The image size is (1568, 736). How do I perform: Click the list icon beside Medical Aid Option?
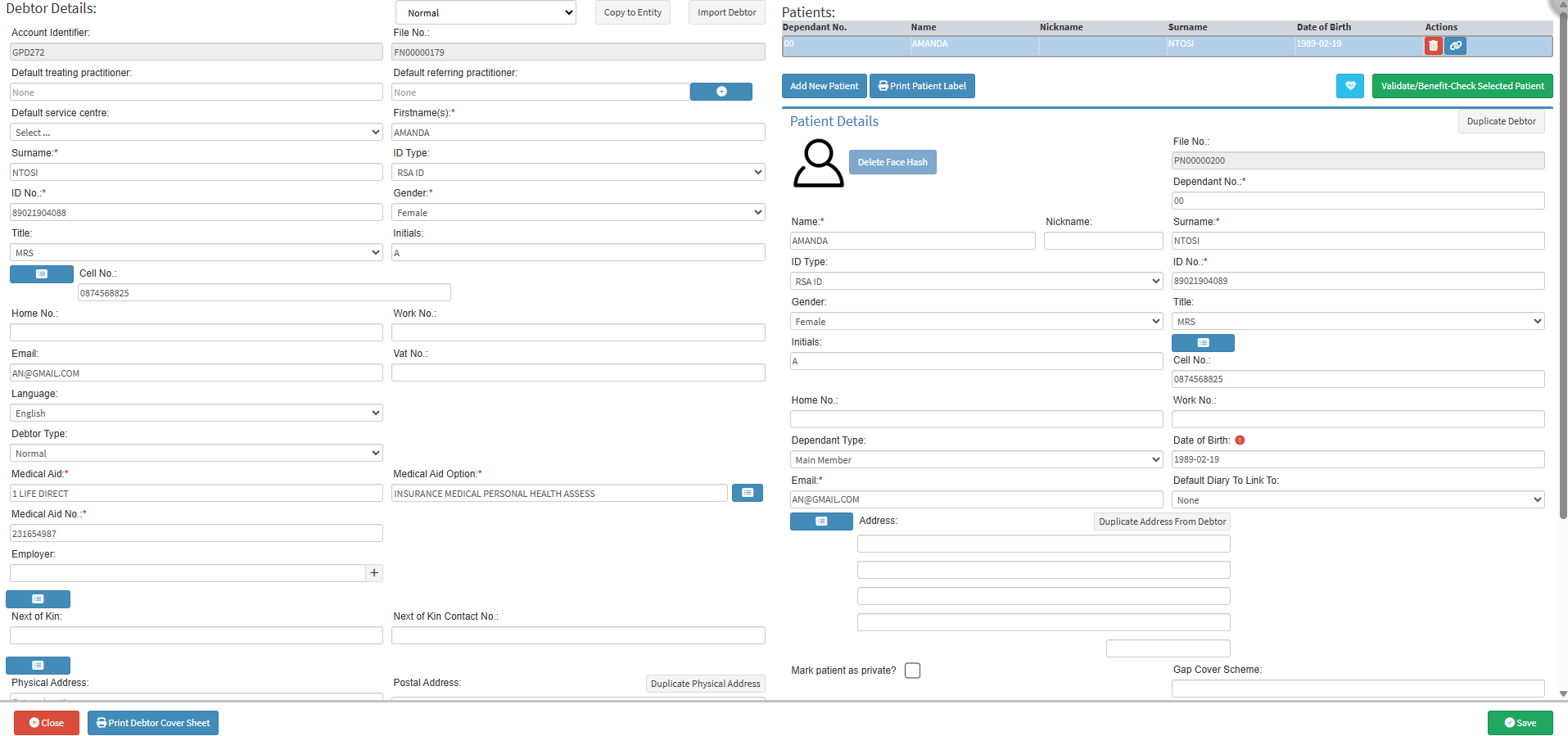pyautogui.click(x=747, y=493)
